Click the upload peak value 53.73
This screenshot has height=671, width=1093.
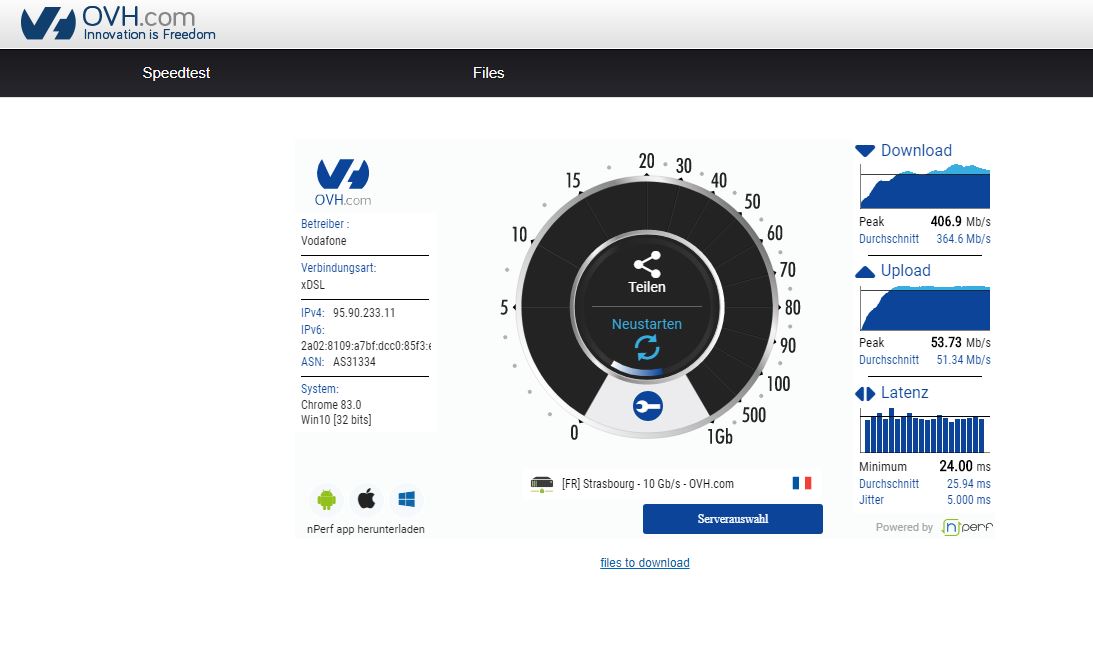point(946,342)
